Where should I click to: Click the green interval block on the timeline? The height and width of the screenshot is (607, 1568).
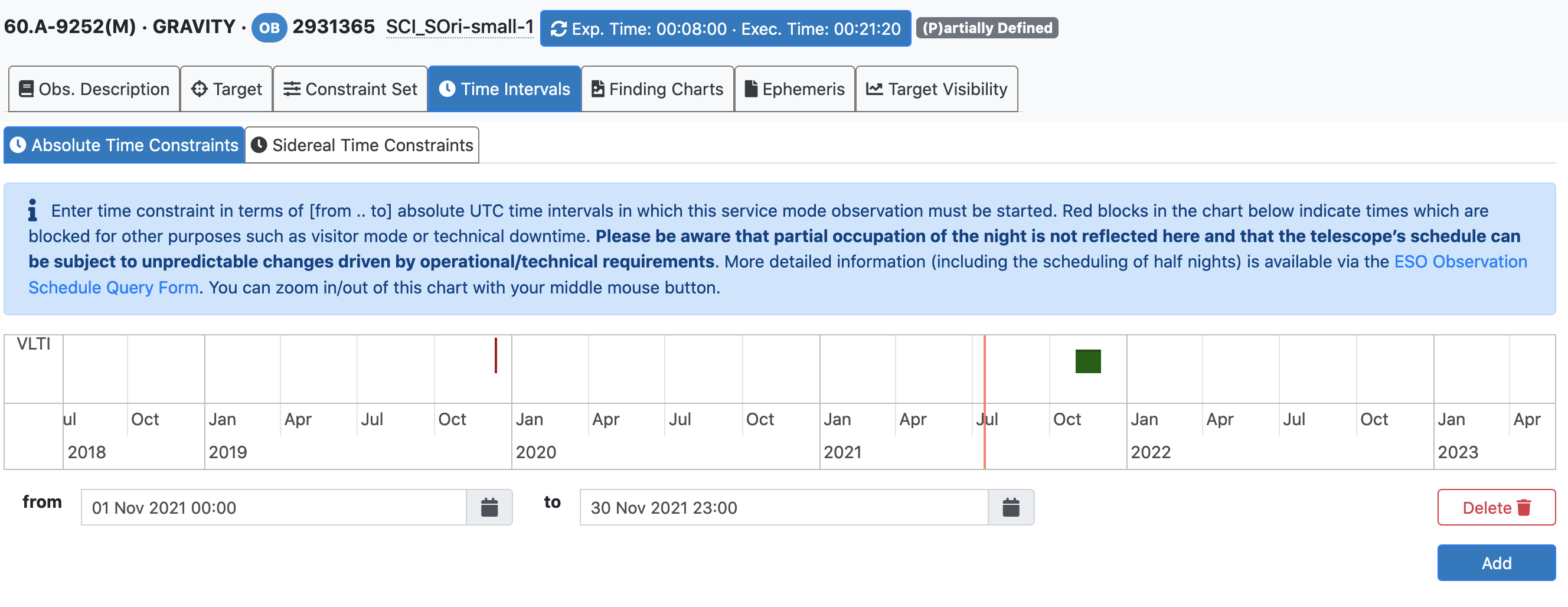1087,361
